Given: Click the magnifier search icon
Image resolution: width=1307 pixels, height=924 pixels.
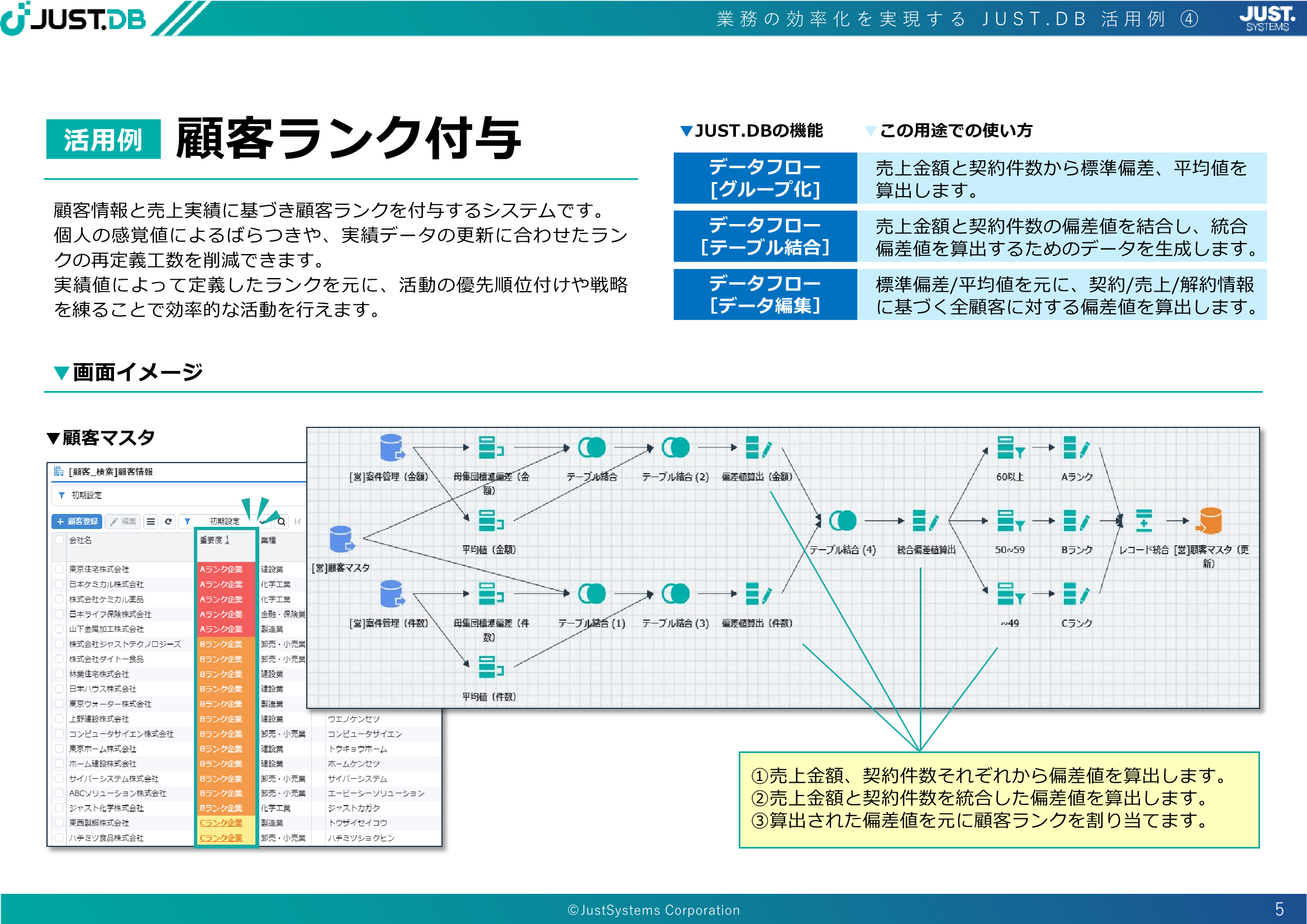Looking at the screenshot, I should [281, 521].
